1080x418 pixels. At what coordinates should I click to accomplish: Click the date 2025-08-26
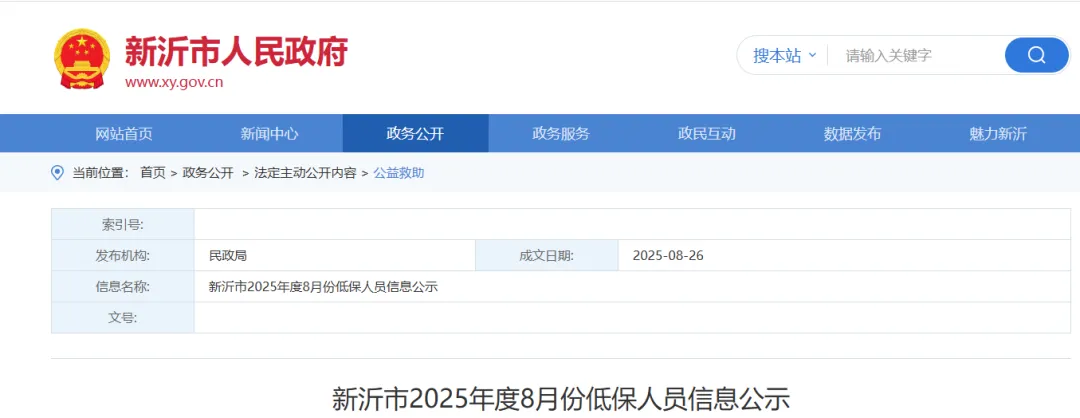point(668,256)
